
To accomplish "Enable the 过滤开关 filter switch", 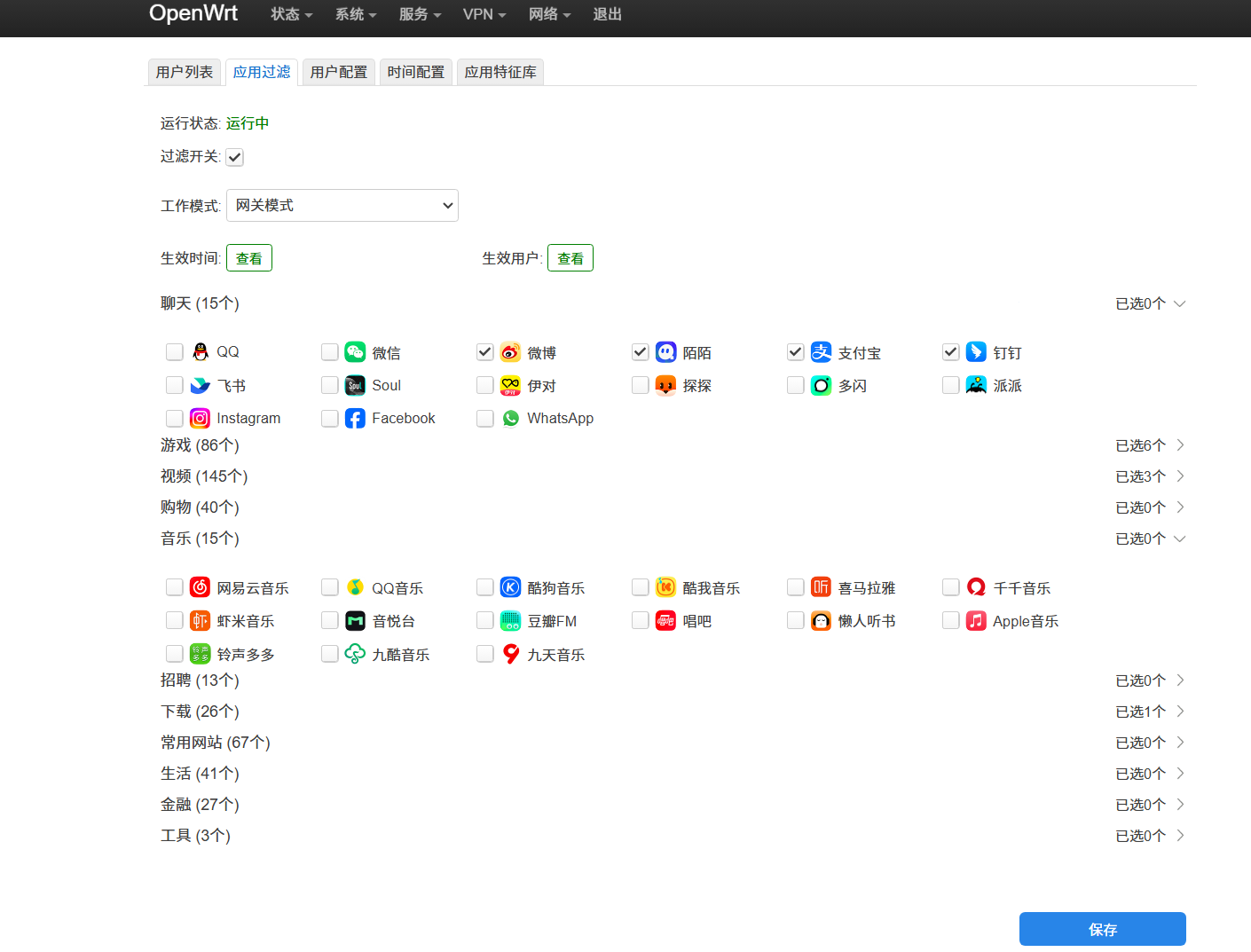I will [234, 156].
